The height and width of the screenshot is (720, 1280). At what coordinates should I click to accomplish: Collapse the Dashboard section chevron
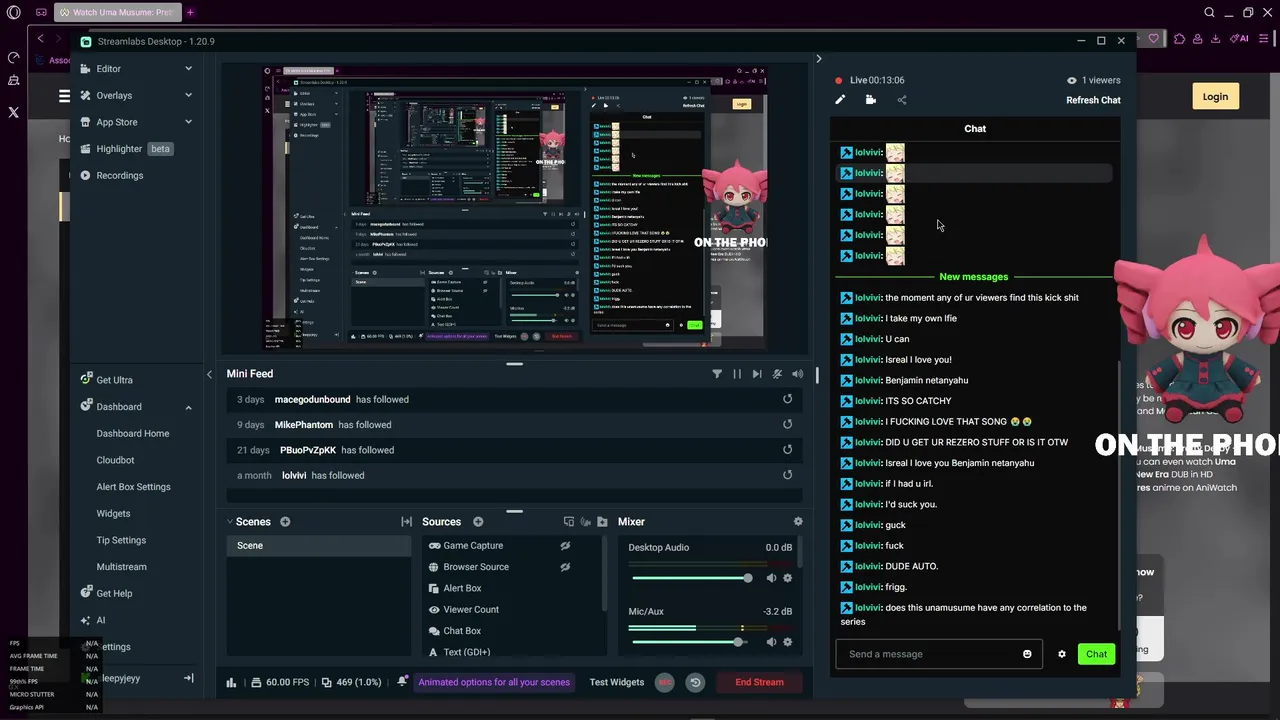click(188, 407)
